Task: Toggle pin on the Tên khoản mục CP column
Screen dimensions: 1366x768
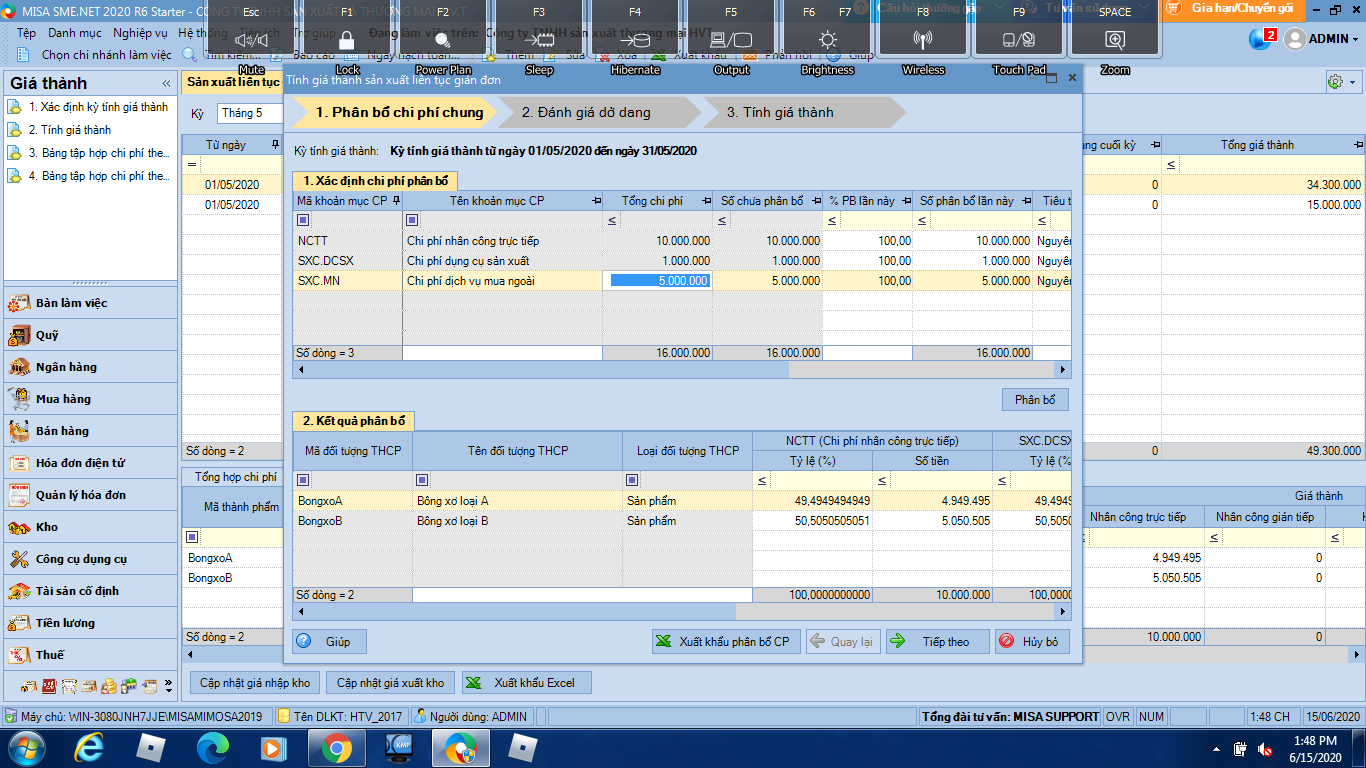Action: (597, 201)
